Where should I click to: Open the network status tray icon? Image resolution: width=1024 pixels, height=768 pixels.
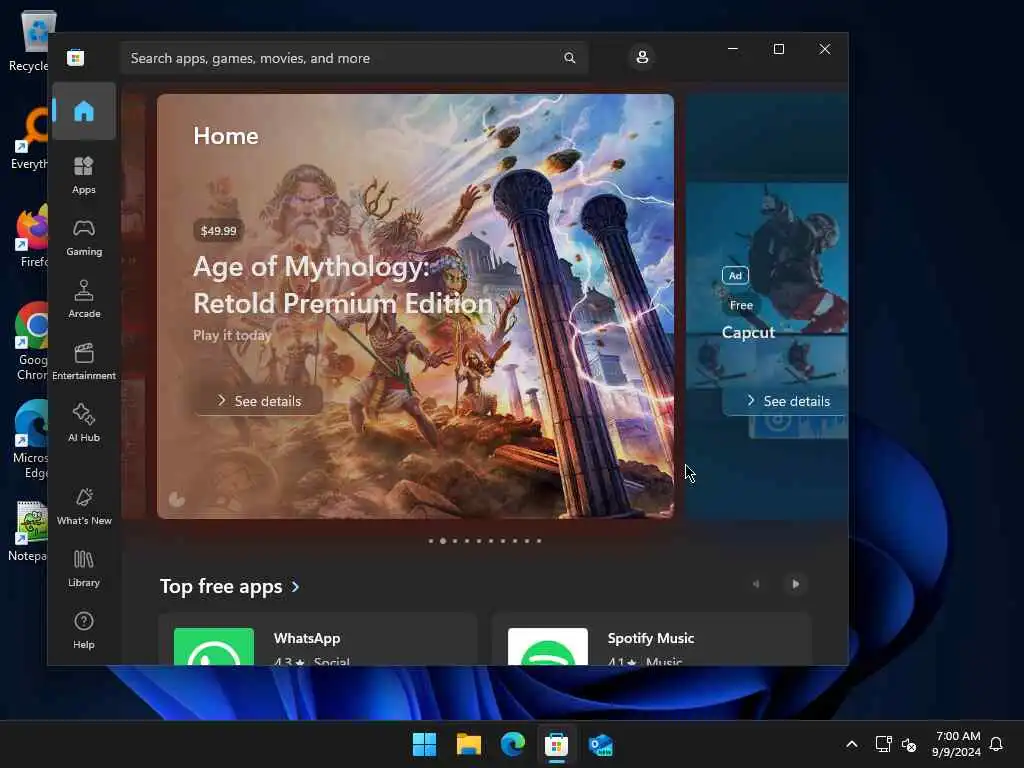883,744
